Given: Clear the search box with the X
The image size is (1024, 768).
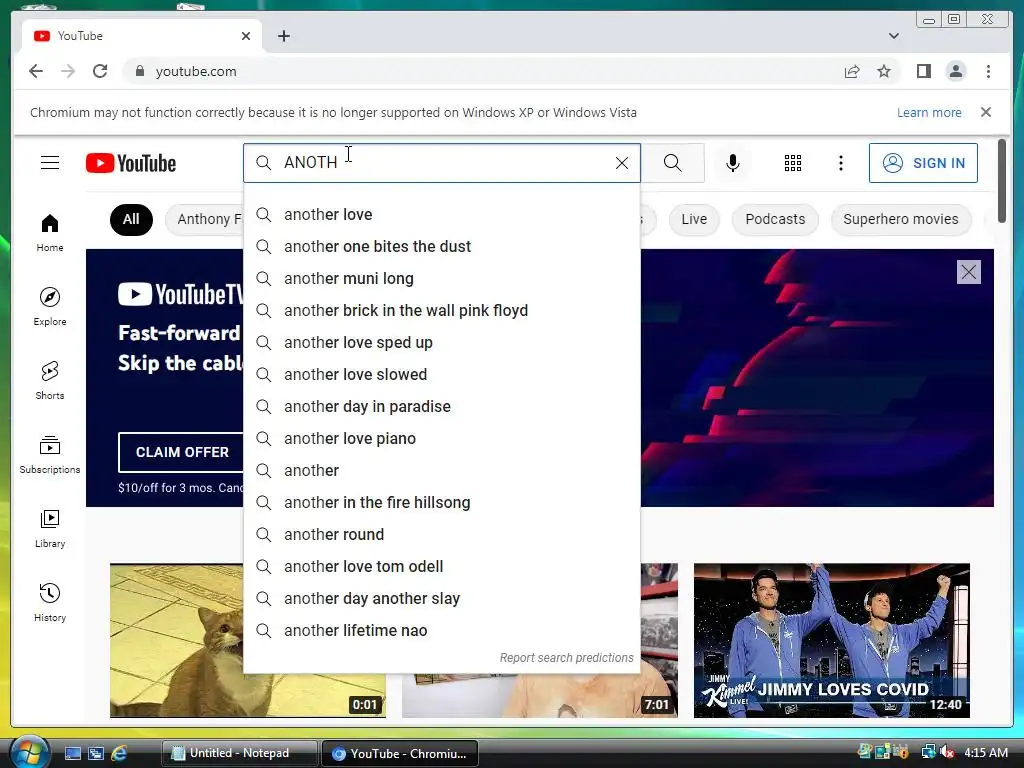Looking at the screenshot, I should (x=622, y=163).
